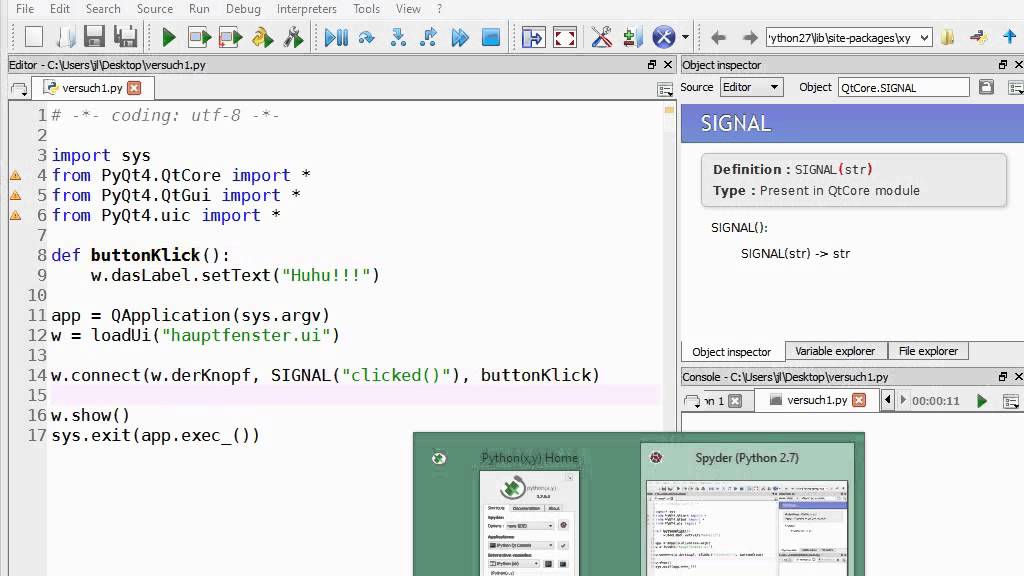Viewport: 1024px width, 576px height.
Task: Toggle maximize current pane
Action: point(534,37)
